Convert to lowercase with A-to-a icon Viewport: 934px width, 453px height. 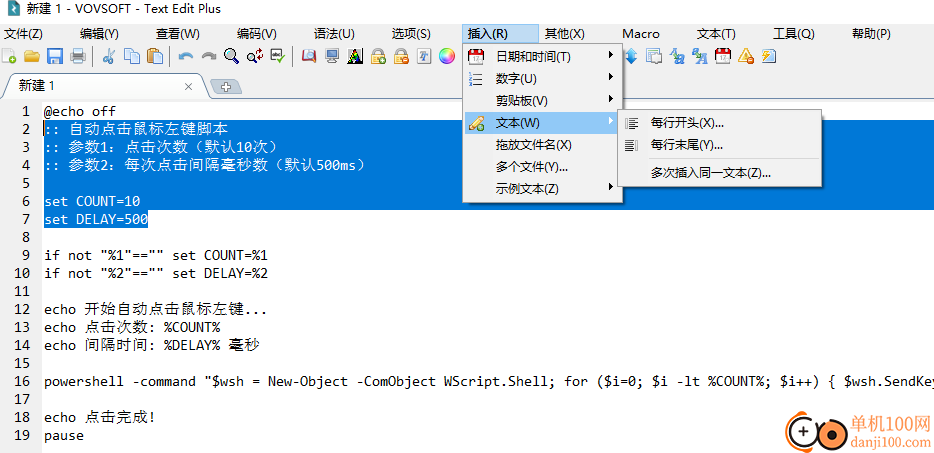point(677,57)
